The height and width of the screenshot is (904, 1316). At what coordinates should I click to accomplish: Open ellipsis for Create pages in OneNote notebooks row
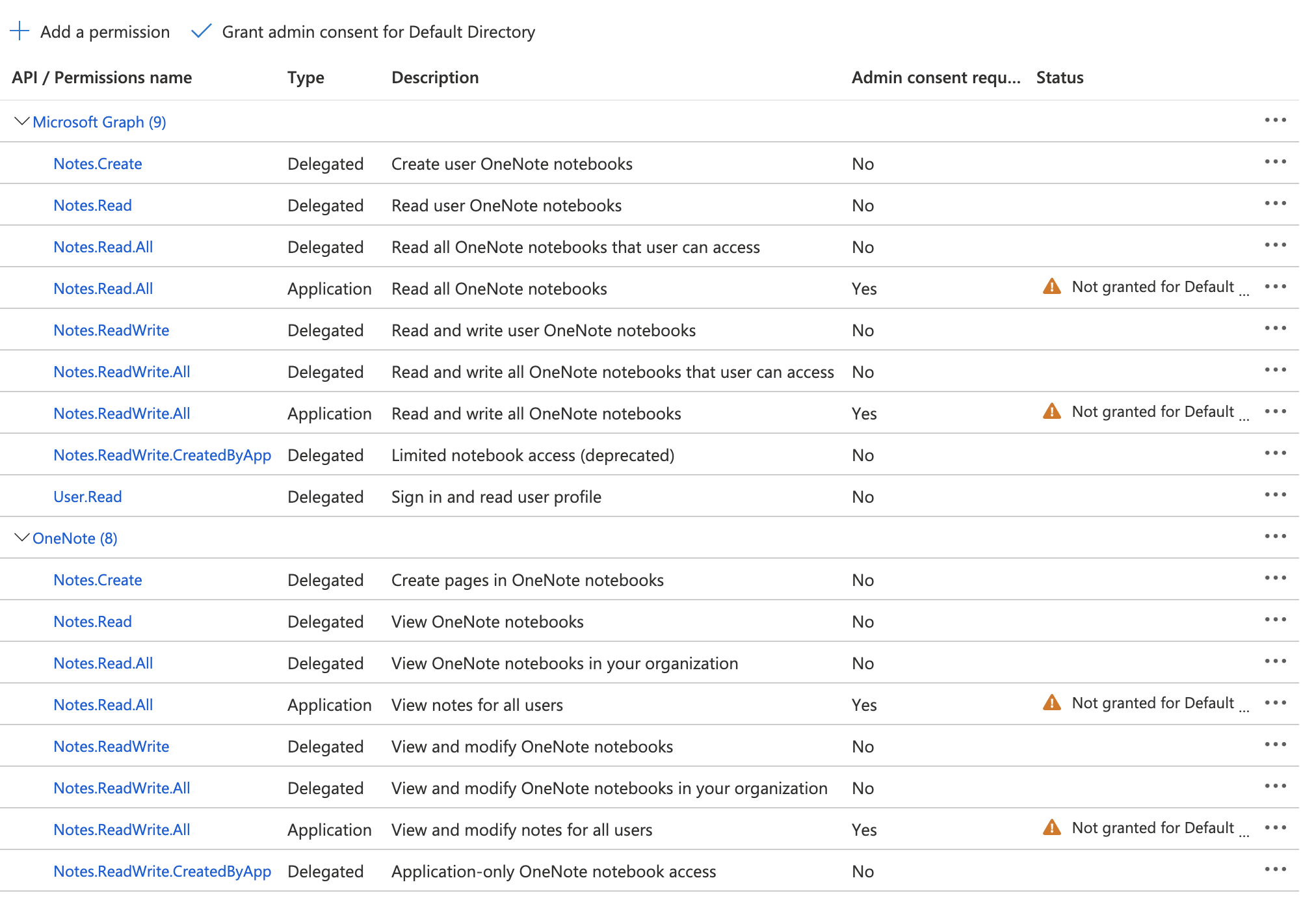1275,578
